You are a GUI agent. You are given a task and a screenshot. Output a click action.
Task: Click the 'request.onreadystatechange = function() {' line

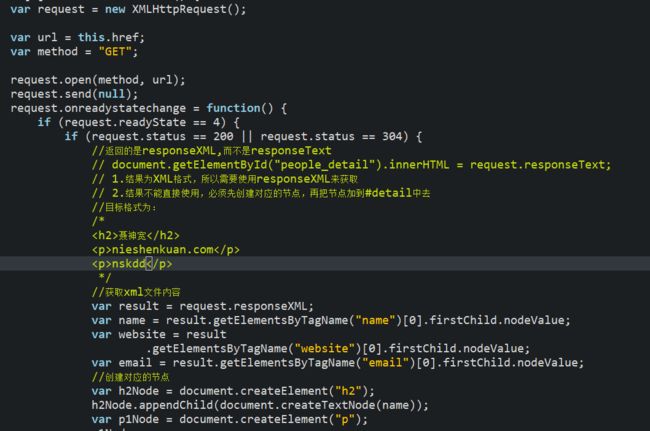[148, 108]
